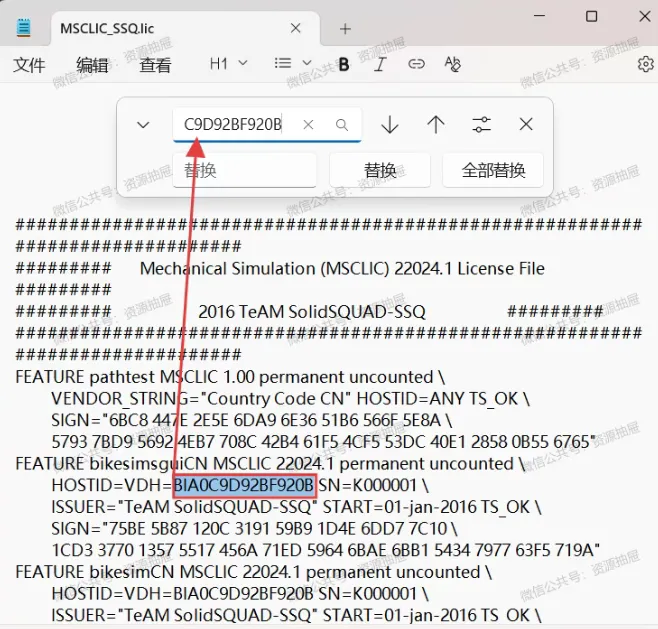The height and width of the screenshot is (629, 658).
Task: Open the 文件 menu
Action: 29,65
